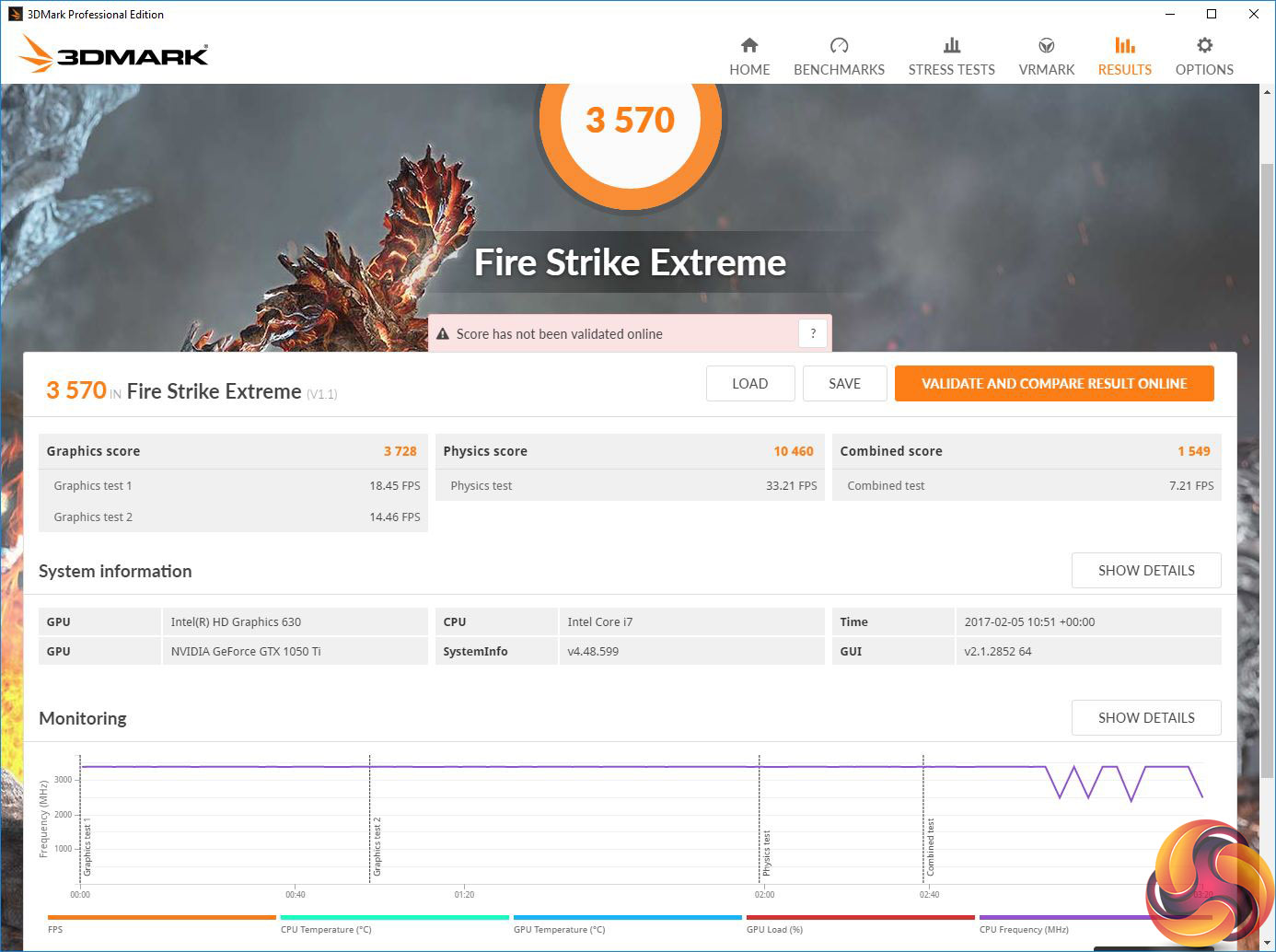
Task: Click the question mark help button
Action: tap(813, 333)
